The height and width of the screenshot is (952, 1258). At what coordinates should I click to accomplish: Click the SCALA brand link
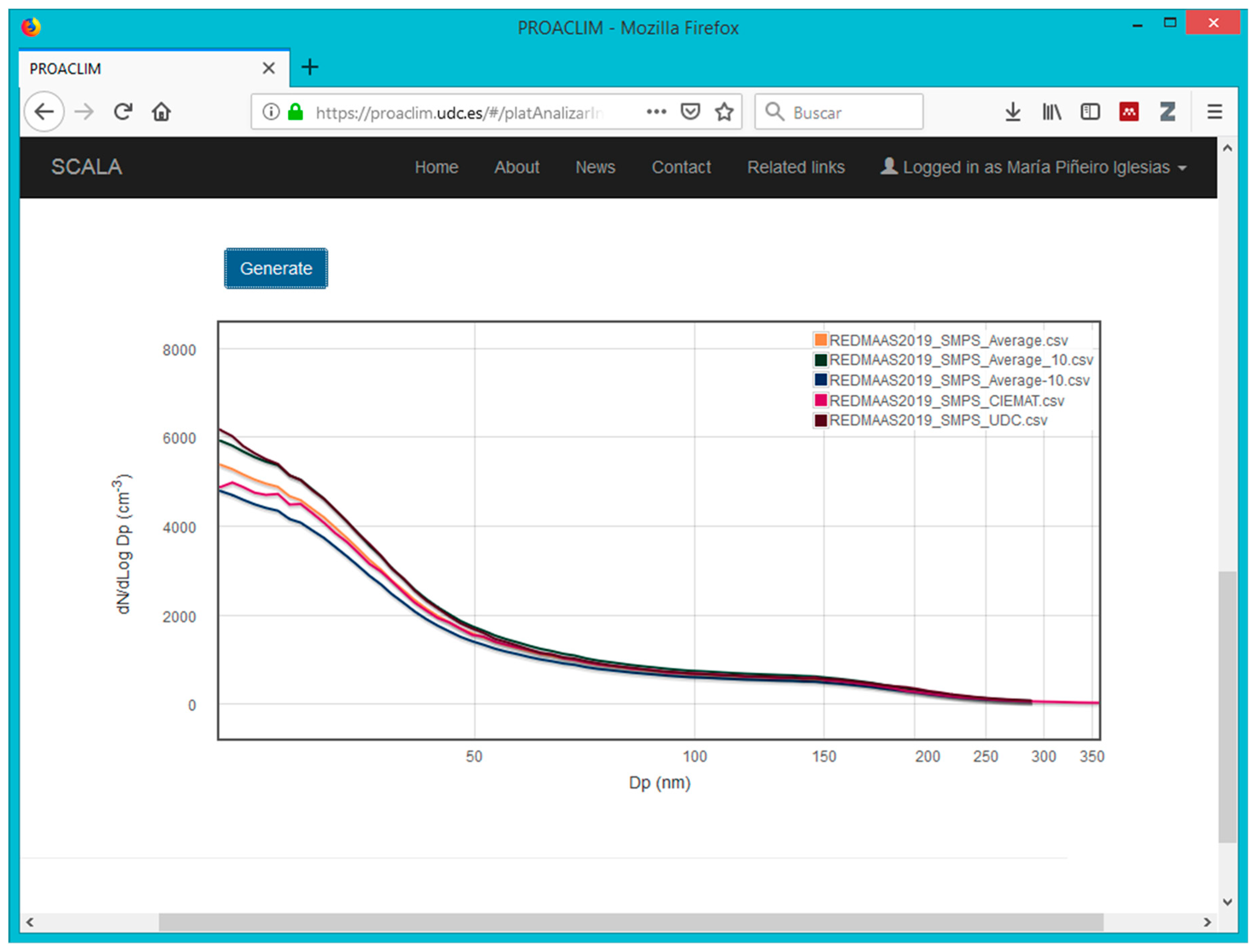(x=86, y=167)
